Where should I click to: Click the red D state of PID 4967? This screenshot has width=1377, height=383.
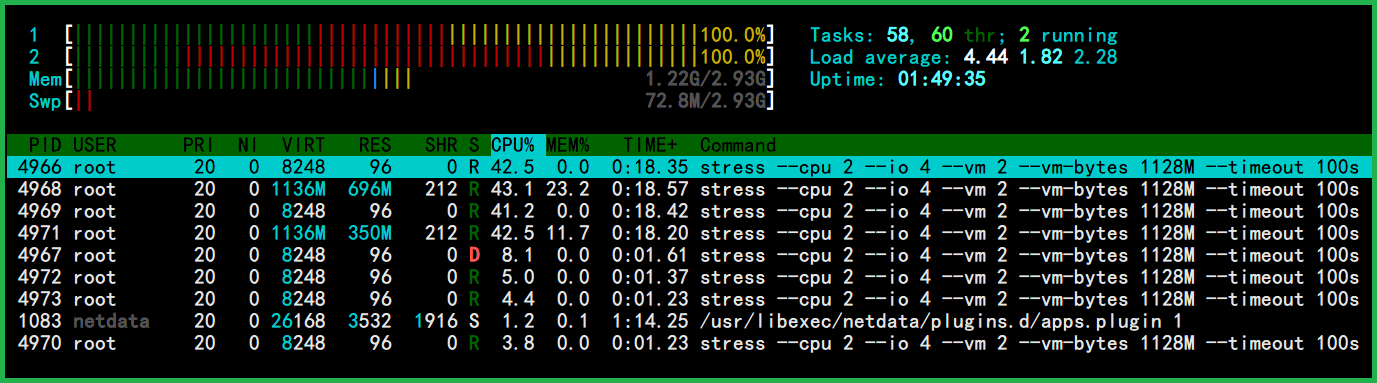474,255
